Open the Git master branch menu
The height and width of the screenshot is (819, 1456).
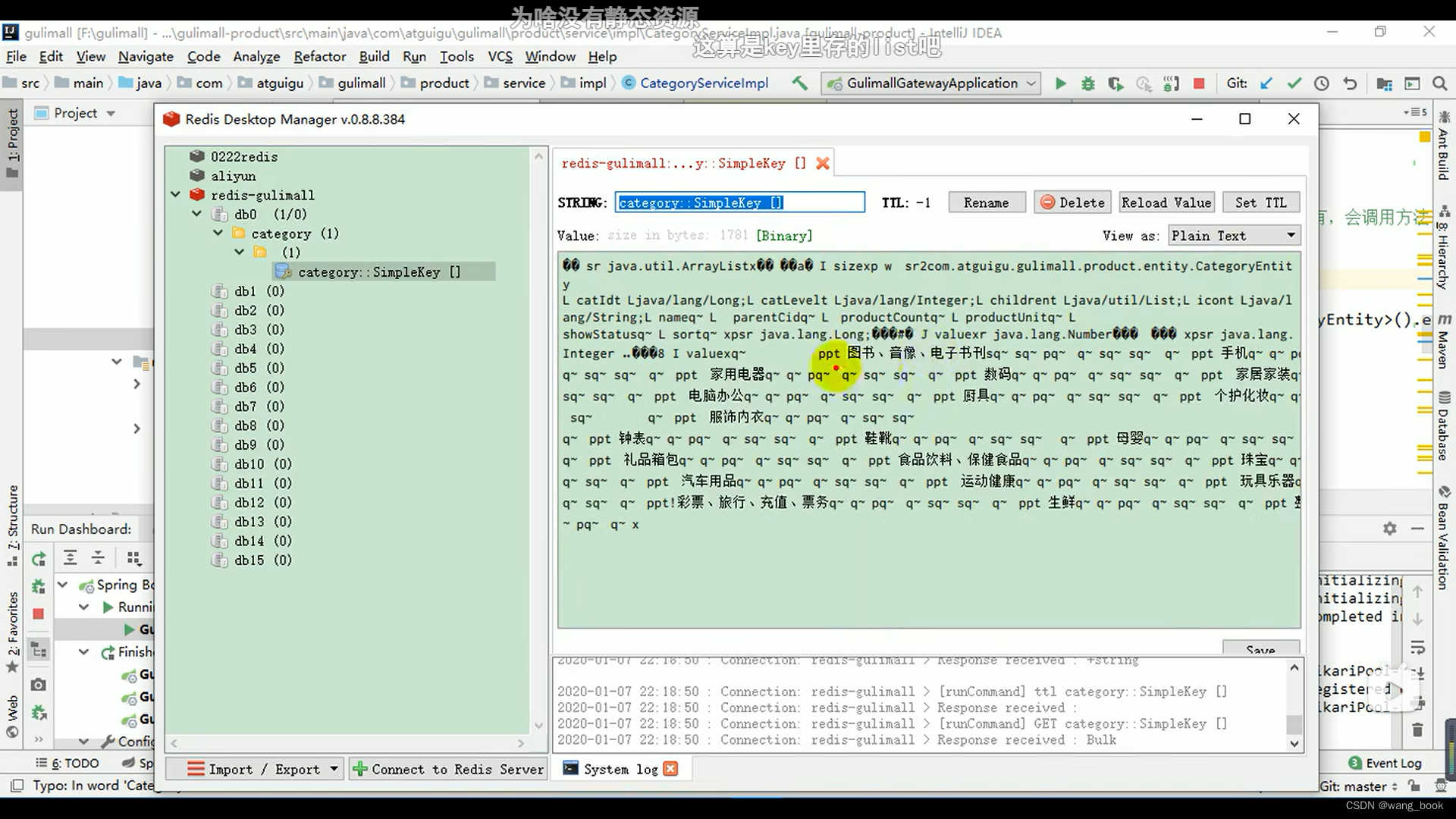[x=1358, y=786]
